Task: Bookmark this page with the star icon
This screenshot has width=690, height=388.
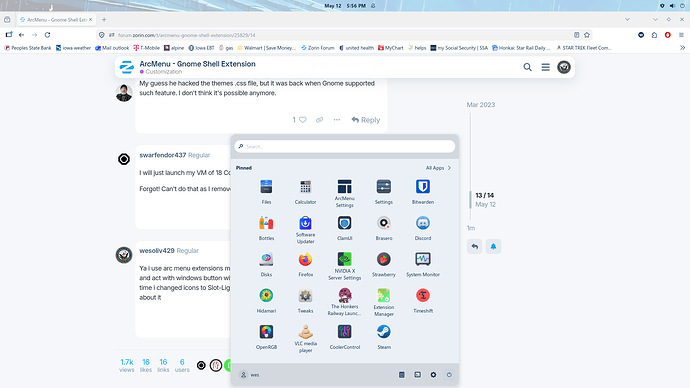Action: (x=587, y=35)
